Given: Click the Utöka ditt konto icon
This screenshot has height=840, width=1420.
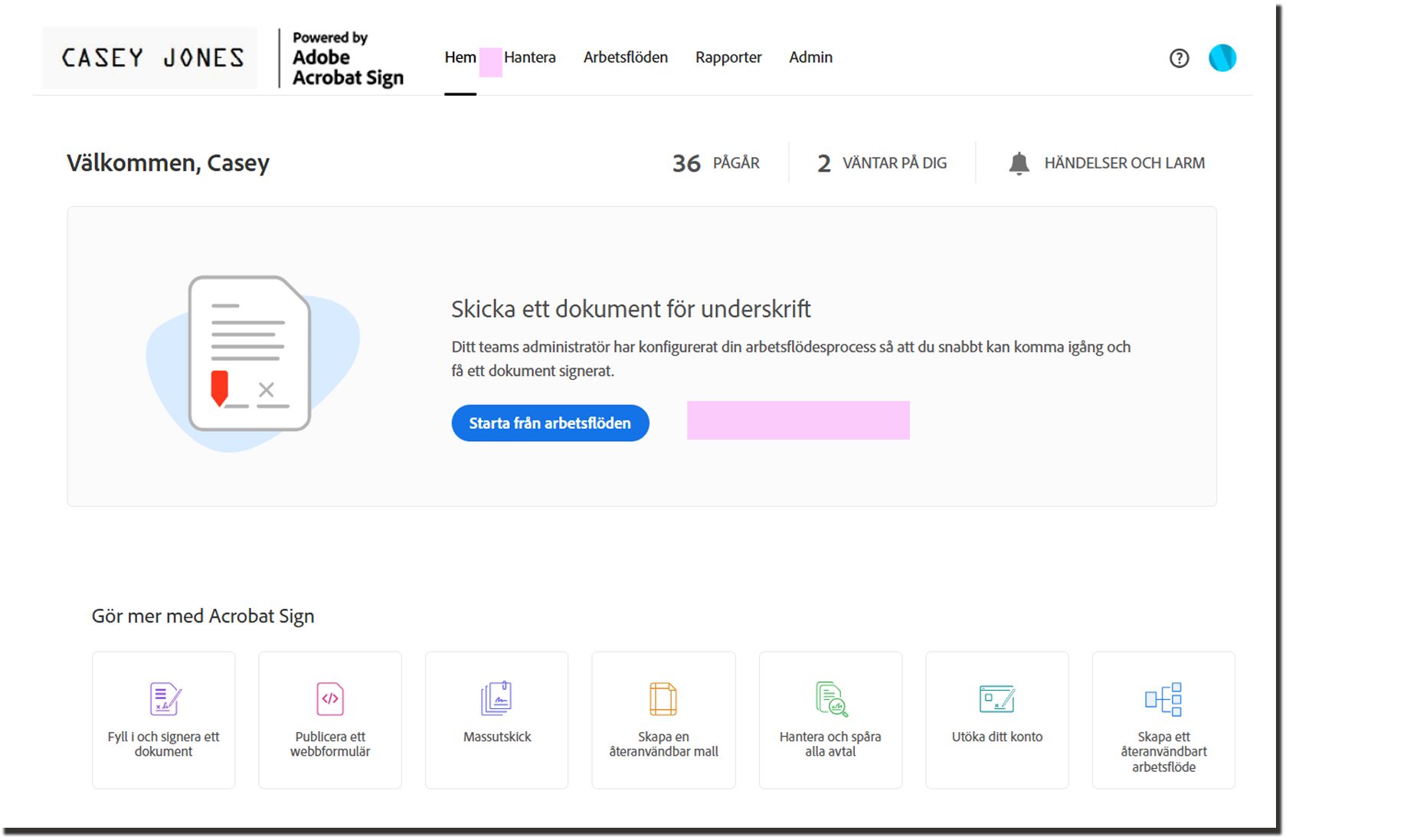Looking at the screenshot, I should click(996, 698).
